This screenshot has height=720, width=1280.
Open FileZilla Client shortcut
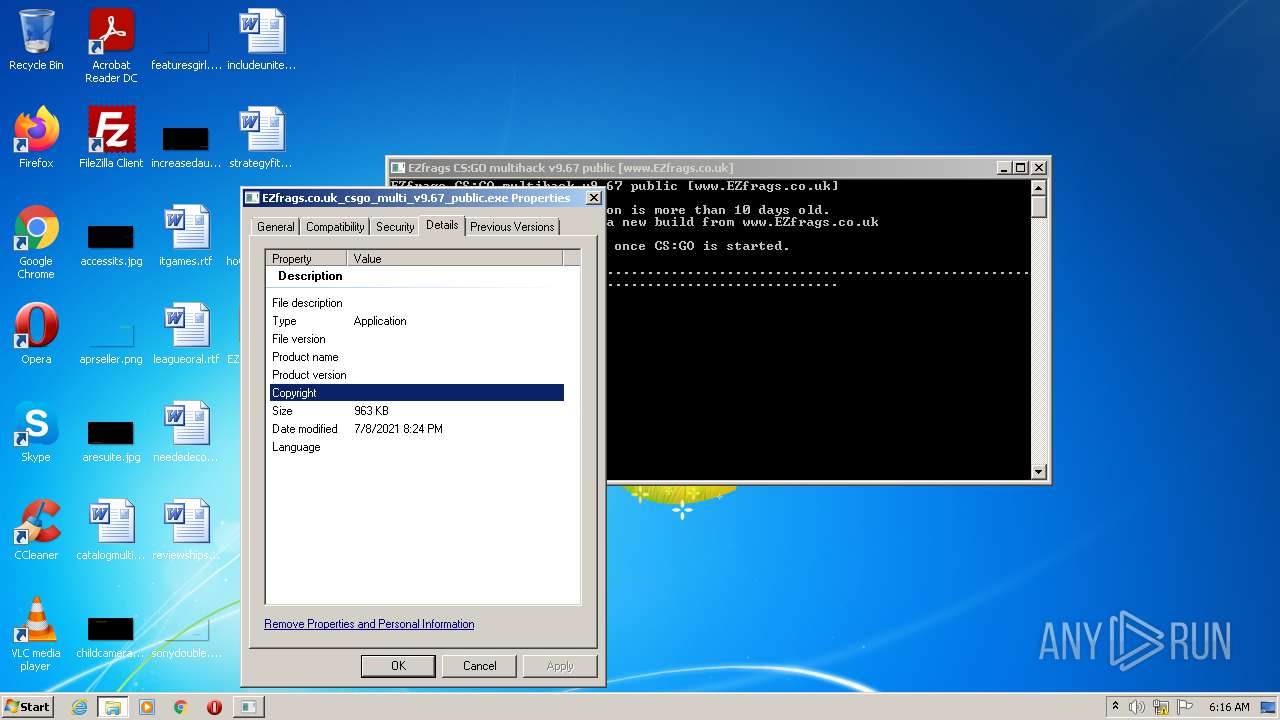click(111, 138)
